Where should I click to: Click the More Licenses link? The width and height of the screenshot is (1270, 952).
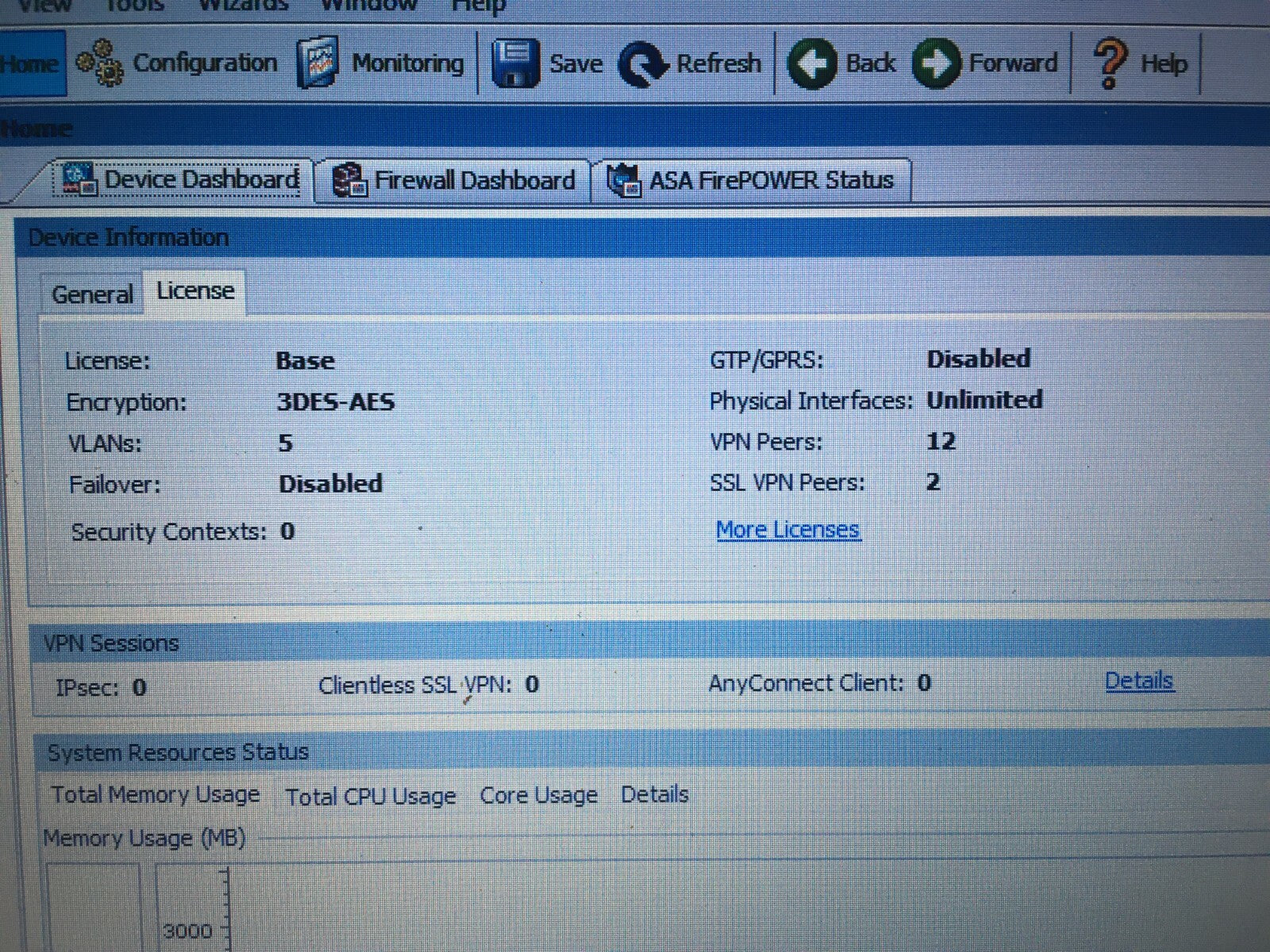(x=787, y=528)
